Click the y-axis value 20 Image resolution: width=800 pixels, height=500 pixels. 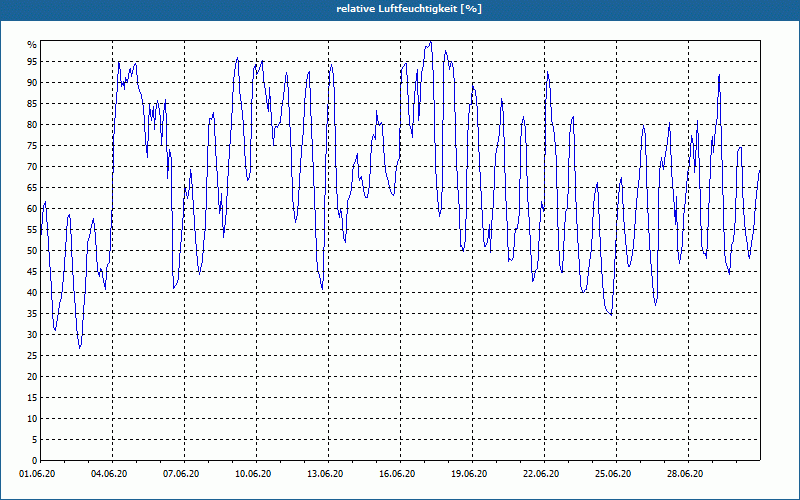click(x=32, y=377)
